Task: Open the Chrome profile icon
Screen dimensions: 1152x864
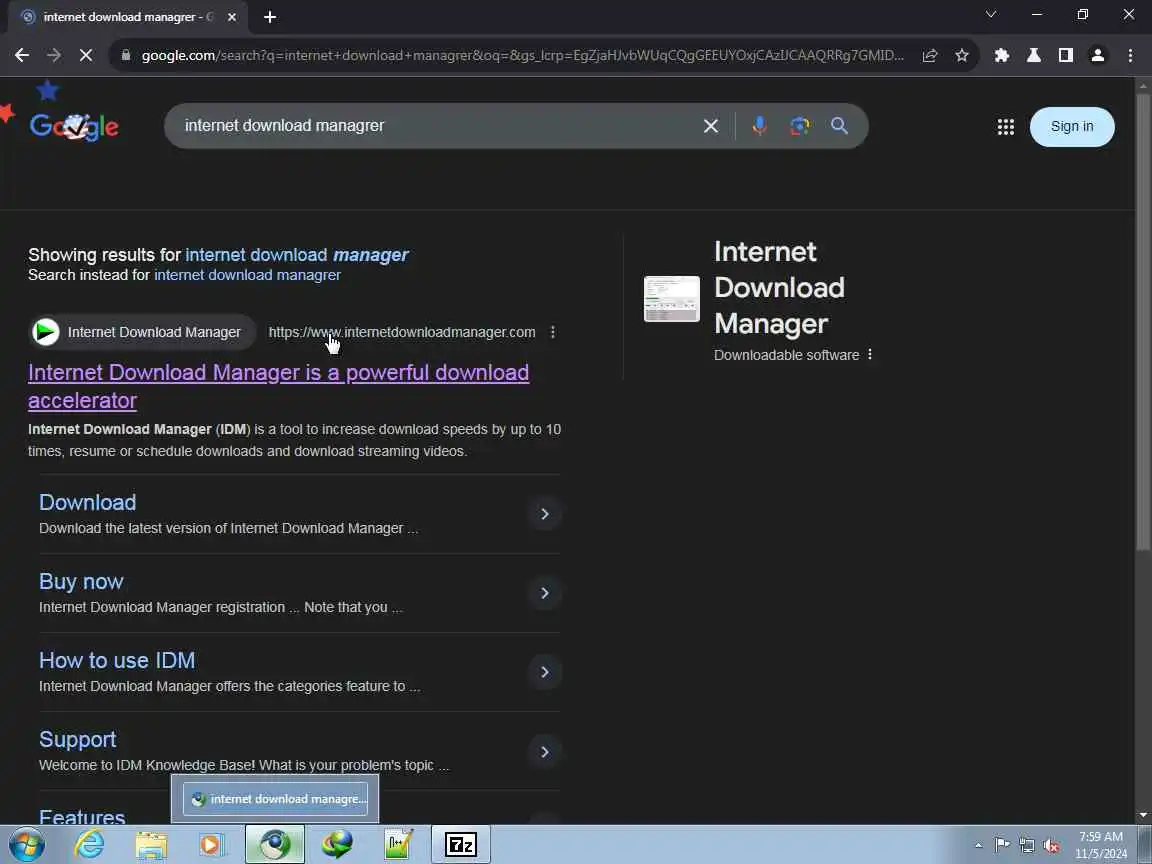Action: [1098, 55]
